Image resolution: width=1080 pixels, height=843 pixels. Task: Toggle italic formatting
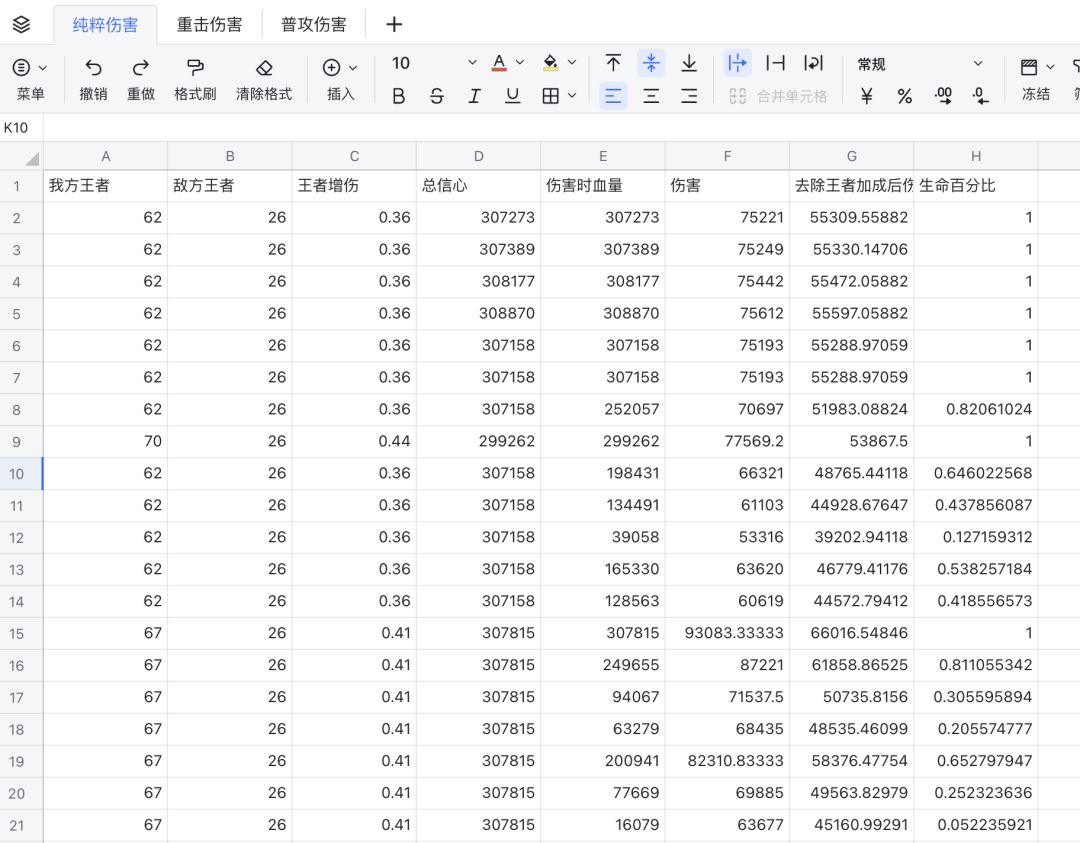pos(474,96)
